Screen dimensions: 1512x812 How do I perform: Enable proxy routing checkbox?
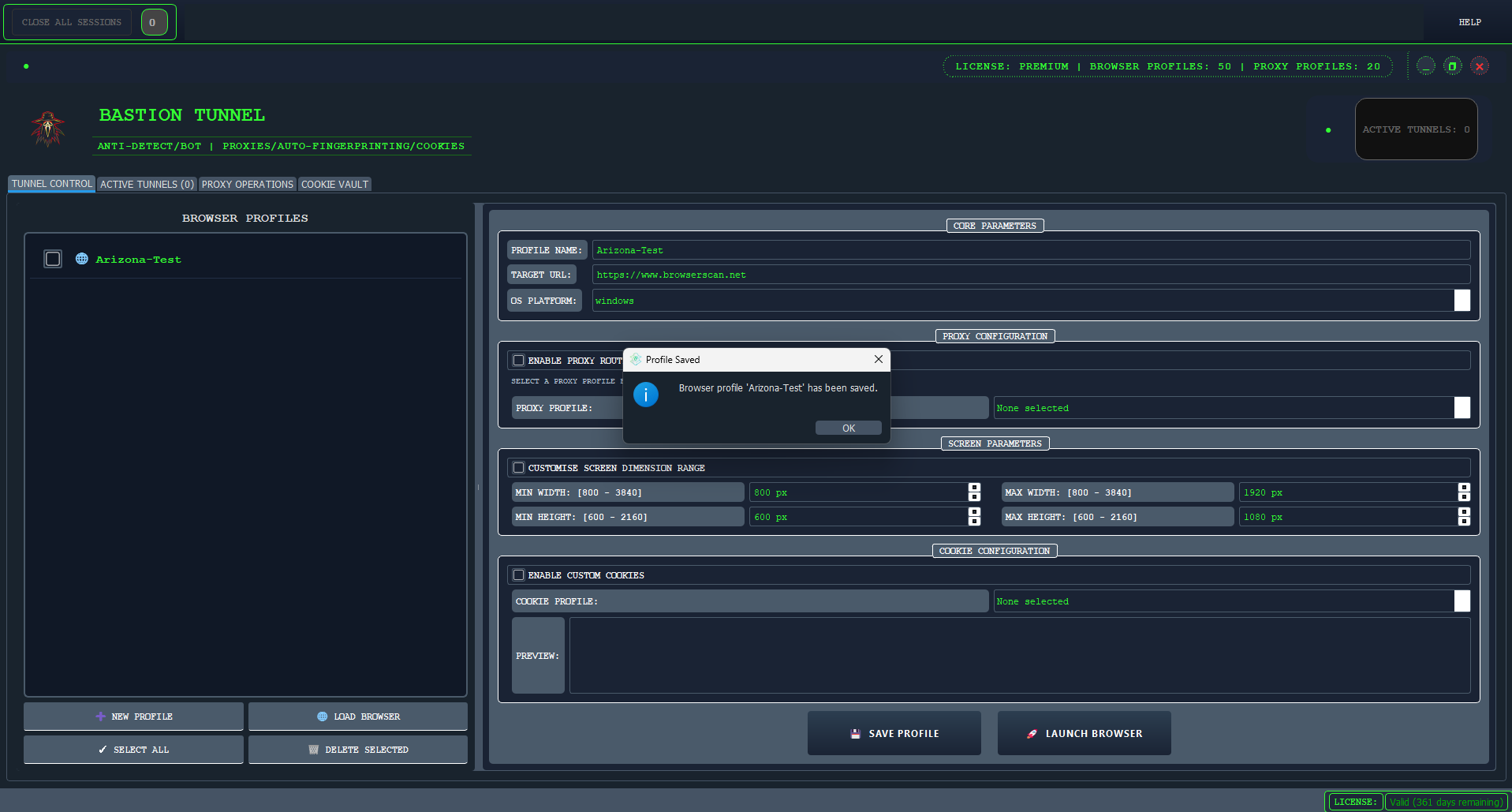coord(518,361)
